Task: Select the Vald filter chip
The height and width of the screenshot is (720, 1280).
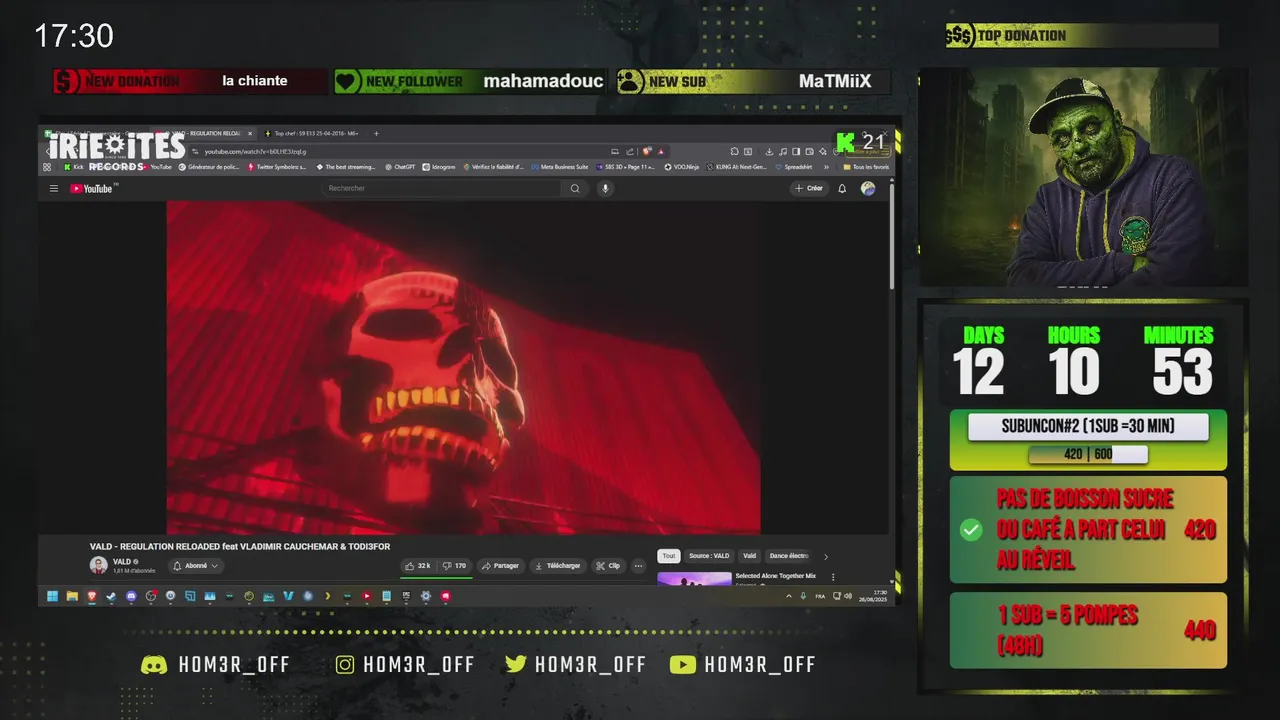Action: [750, 556]
